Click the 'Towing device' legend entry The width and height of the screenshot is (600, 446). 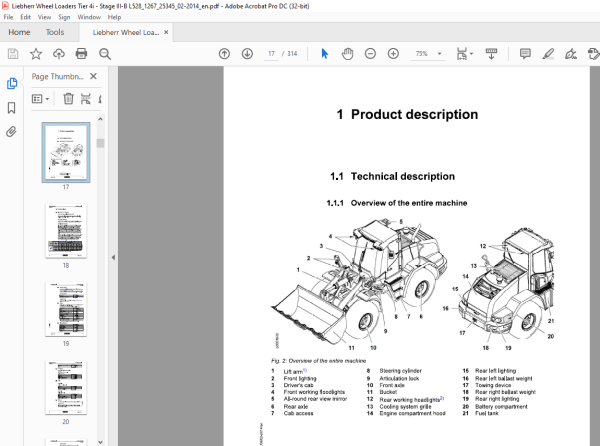click(x=493, y=385)
